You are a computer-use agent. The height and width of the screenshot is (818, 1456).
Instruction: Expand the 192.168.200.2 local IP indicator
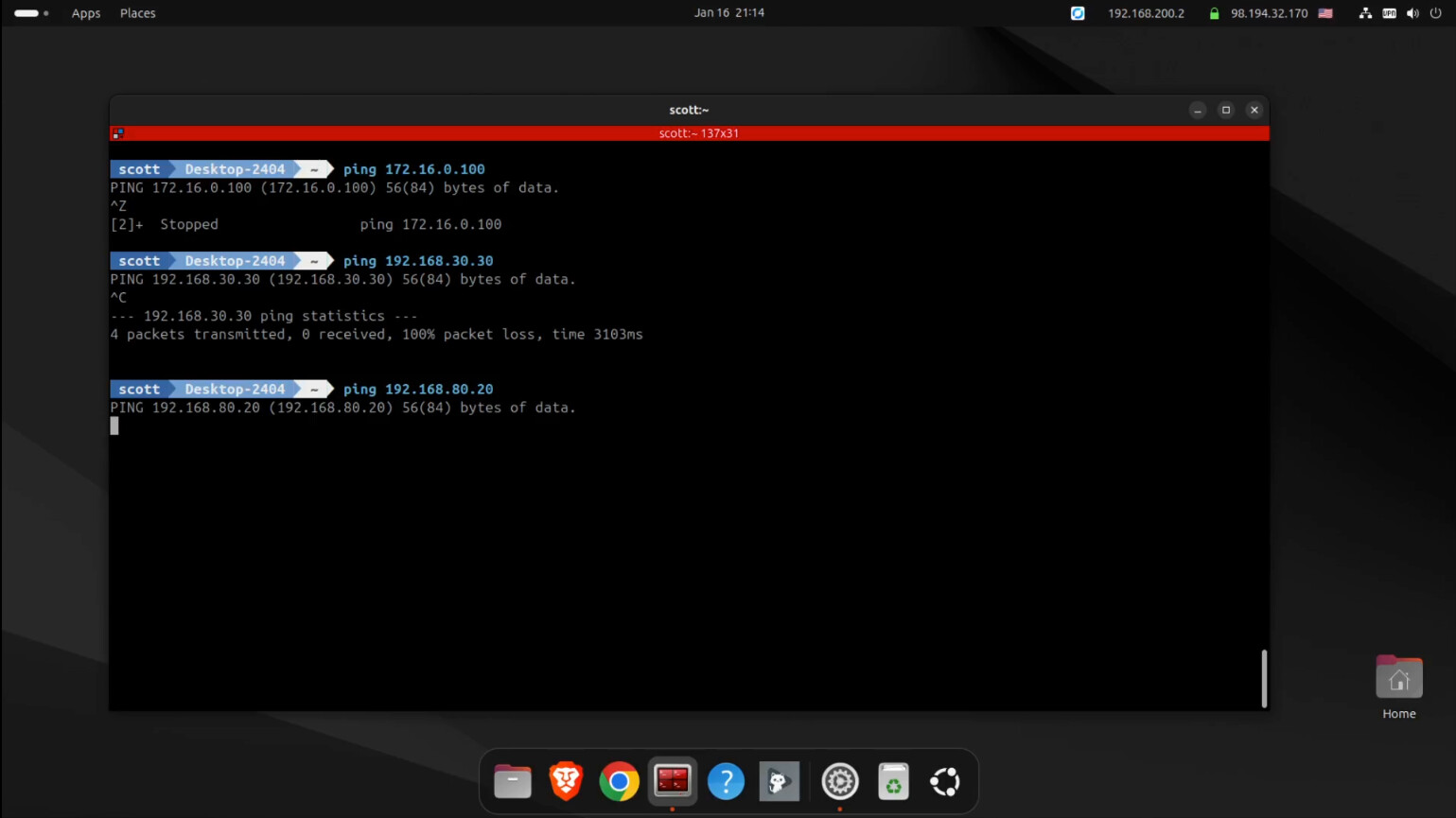pos(1146,13)
